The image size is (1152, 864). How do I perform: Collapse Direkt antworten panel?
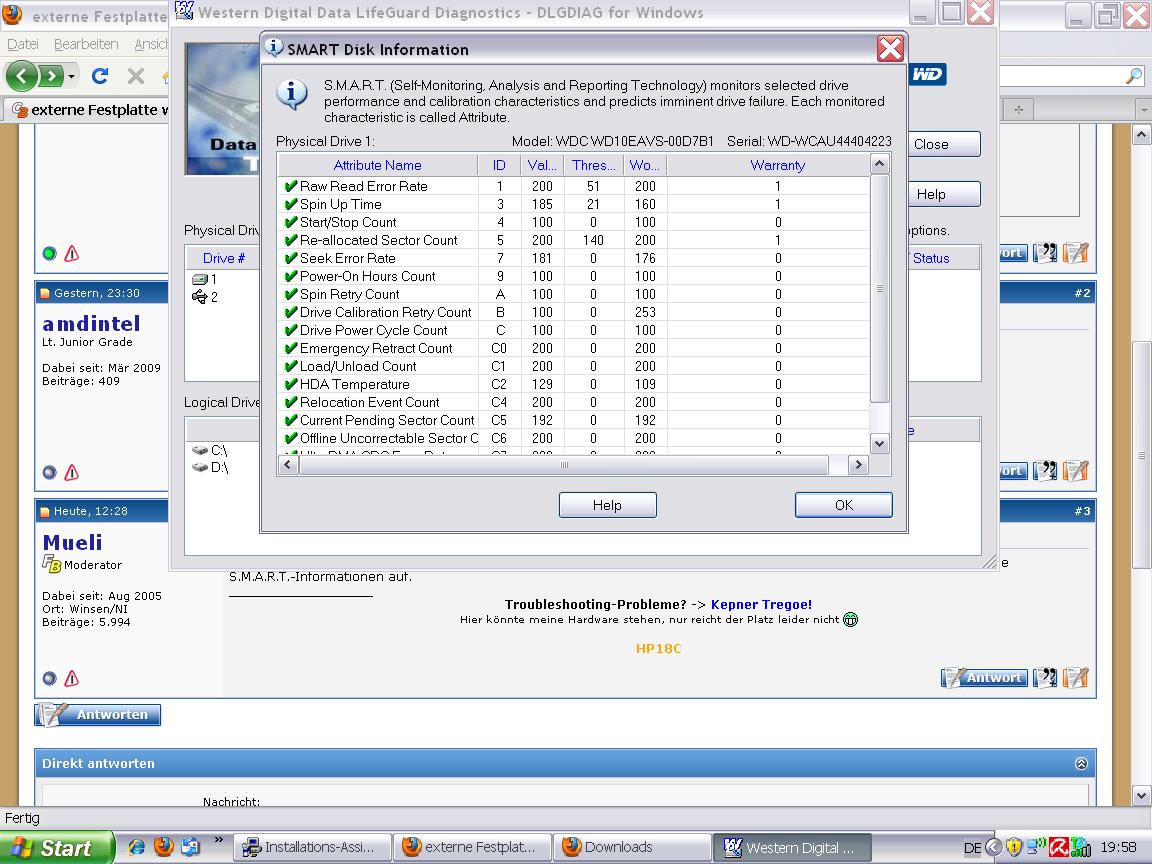click(x=1081, y=763)
